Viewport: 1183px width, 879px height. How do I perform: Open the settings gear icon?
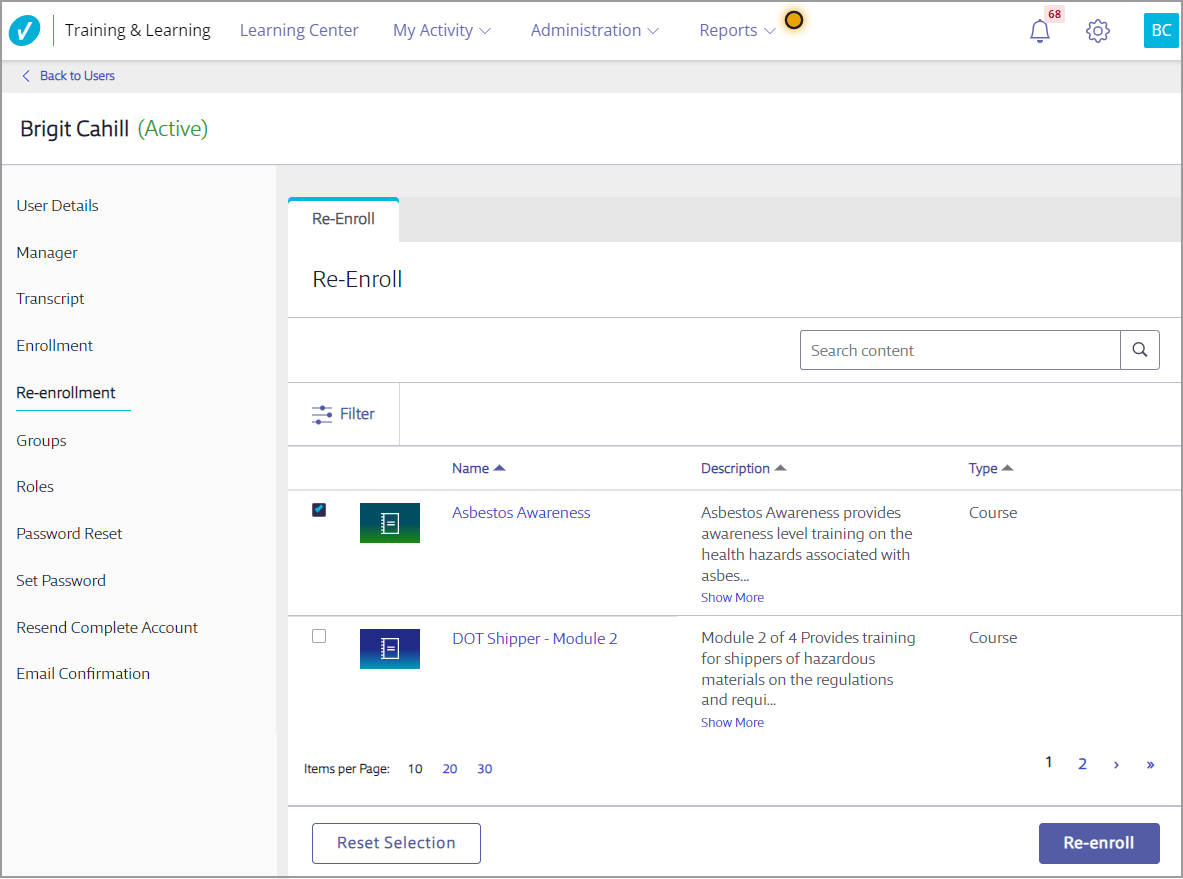1098,31
